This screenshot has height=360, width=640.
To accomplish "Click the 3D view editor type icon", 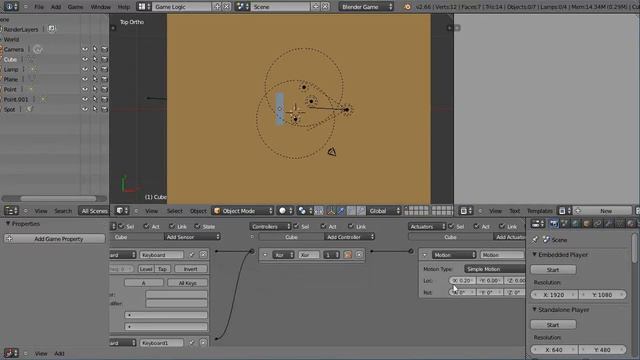I will click(122, 211).
